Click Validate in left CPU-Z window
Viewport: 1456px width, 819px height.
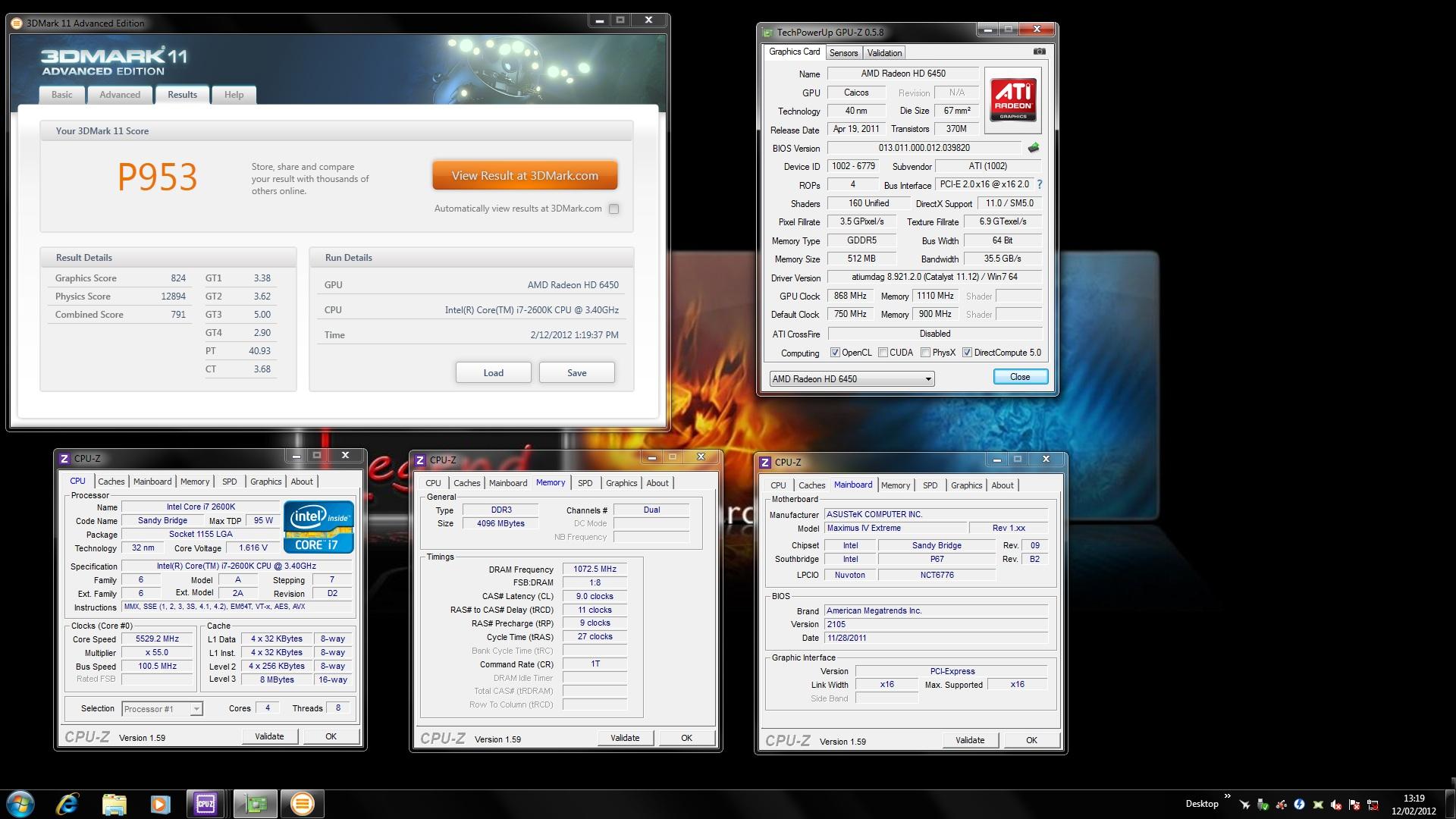(x=269, y=736)
